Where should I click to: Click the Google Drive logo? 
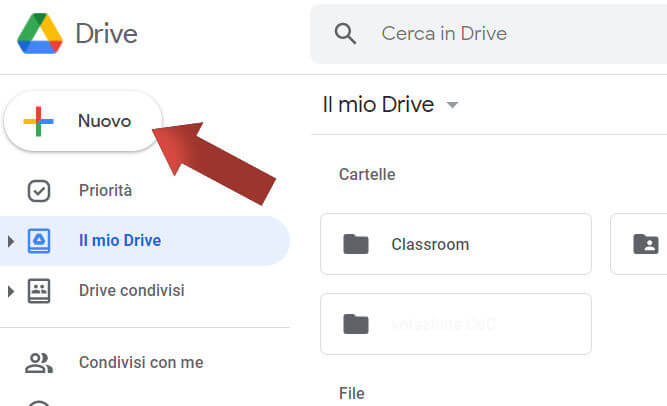pos(40,34)
